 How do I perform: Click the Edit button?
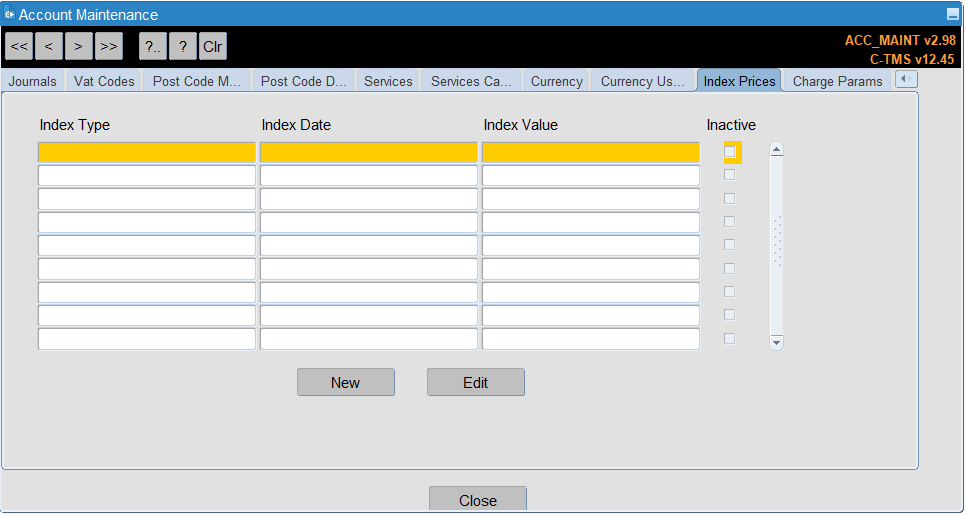click(x=476, y=382)
